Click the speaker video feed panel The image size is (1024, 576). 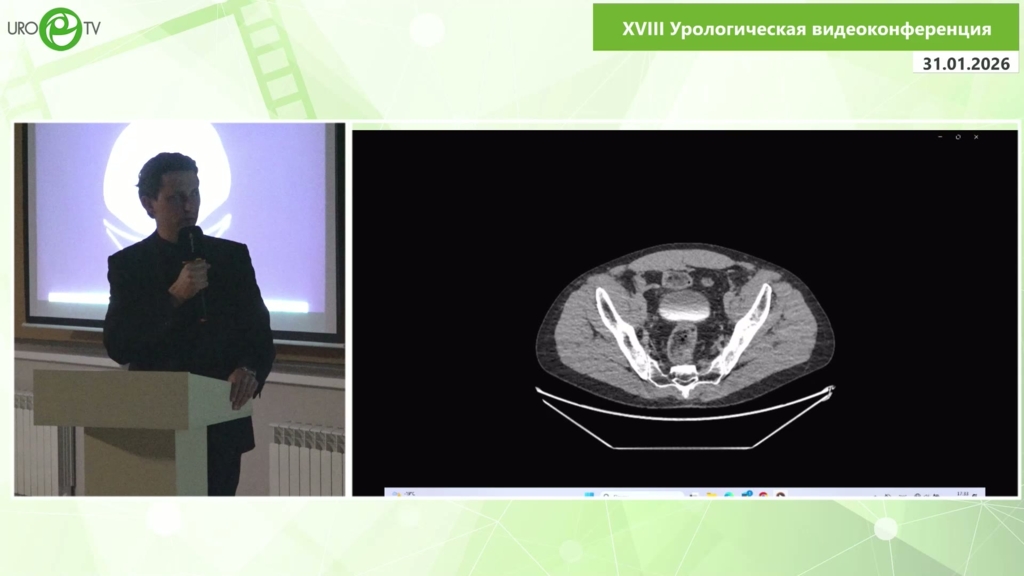click(x=179, y=309)
